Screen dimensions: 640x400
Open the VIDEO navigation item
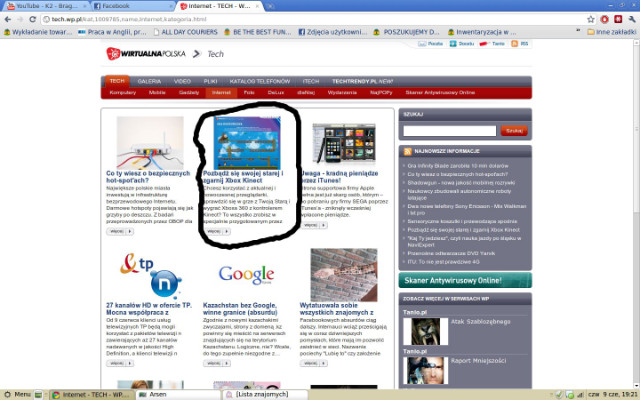click(182, 81)
